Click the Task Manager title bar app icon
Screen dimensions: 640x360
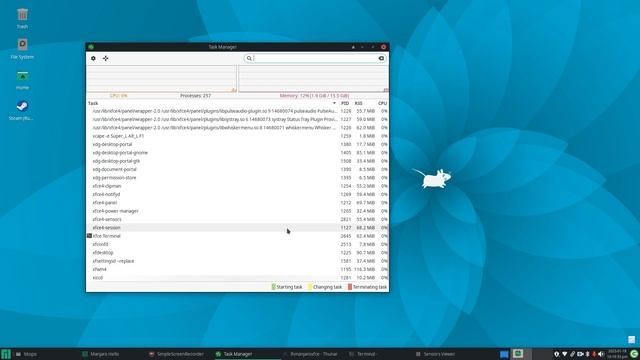coord(91,47)
